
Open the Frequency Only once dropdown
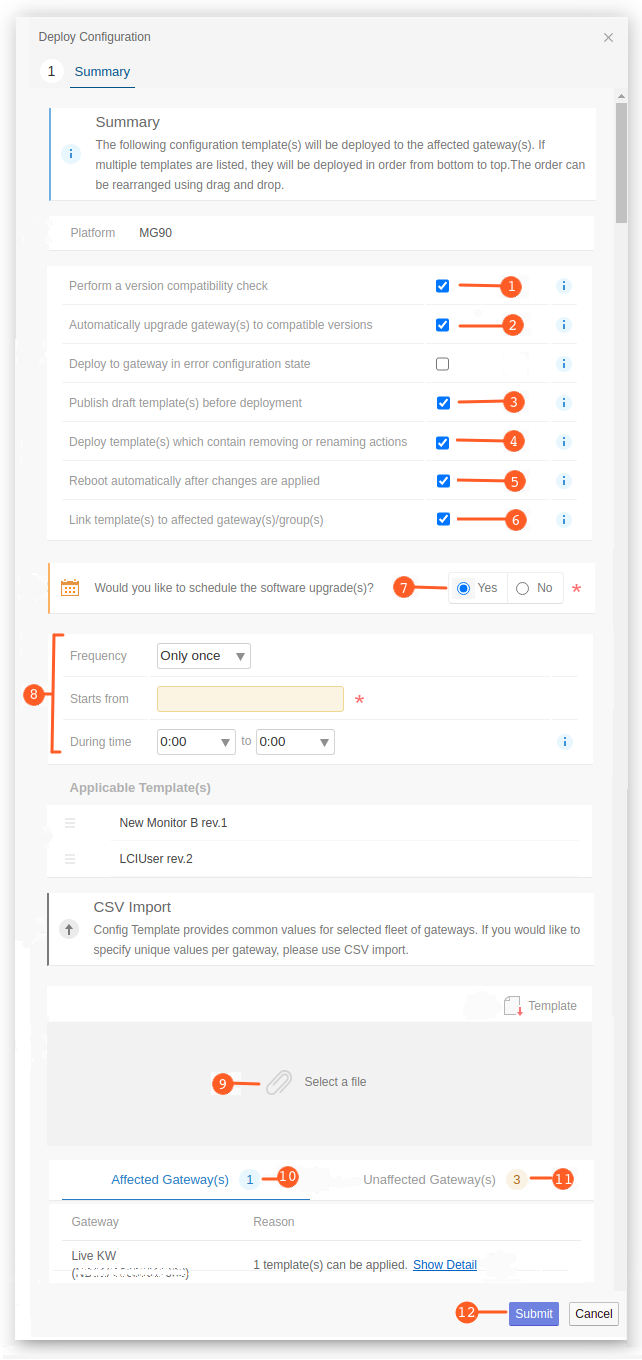204,656
